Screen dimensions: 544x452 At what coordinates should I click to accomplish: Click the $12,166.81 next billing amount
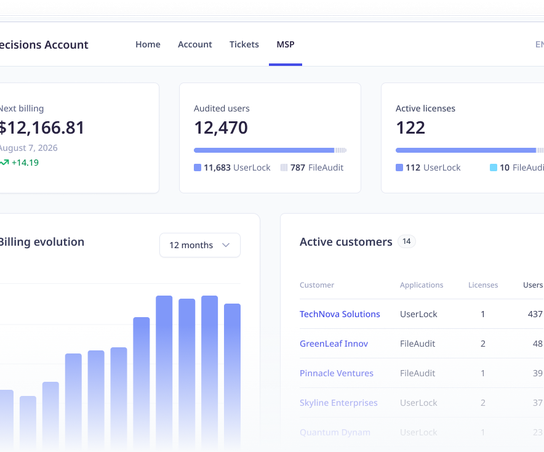tap(42, 128)
